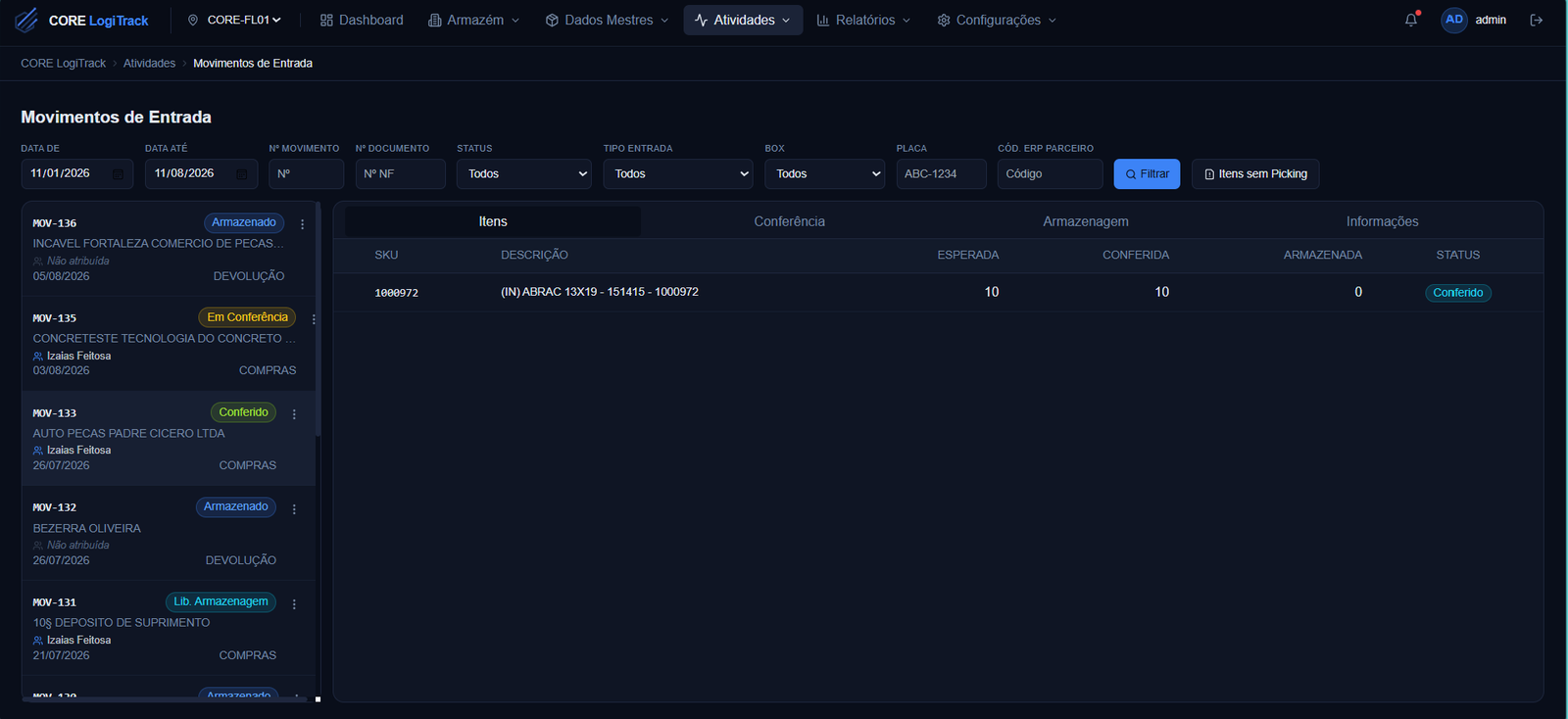Focus the Nº Documento input
1568x719 pixels.
[x=401, y=173]
